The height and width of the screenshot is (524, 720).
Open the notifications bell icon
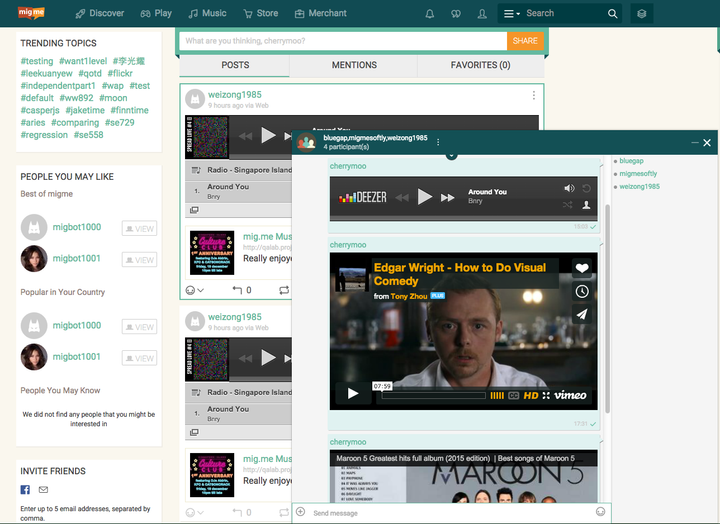(x=430, y=14)
